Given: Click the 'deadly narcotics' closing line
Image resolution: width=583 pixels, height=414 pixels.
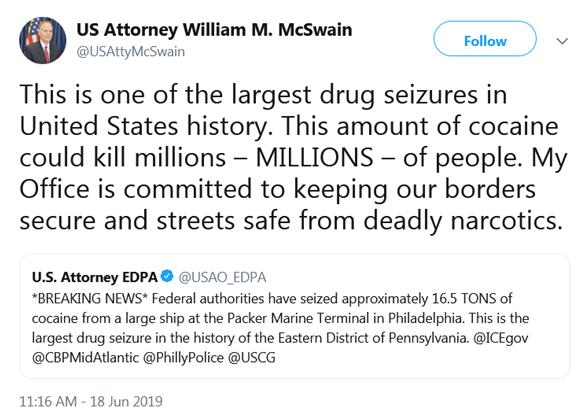Looking at the screenshot, I should 291,220.
